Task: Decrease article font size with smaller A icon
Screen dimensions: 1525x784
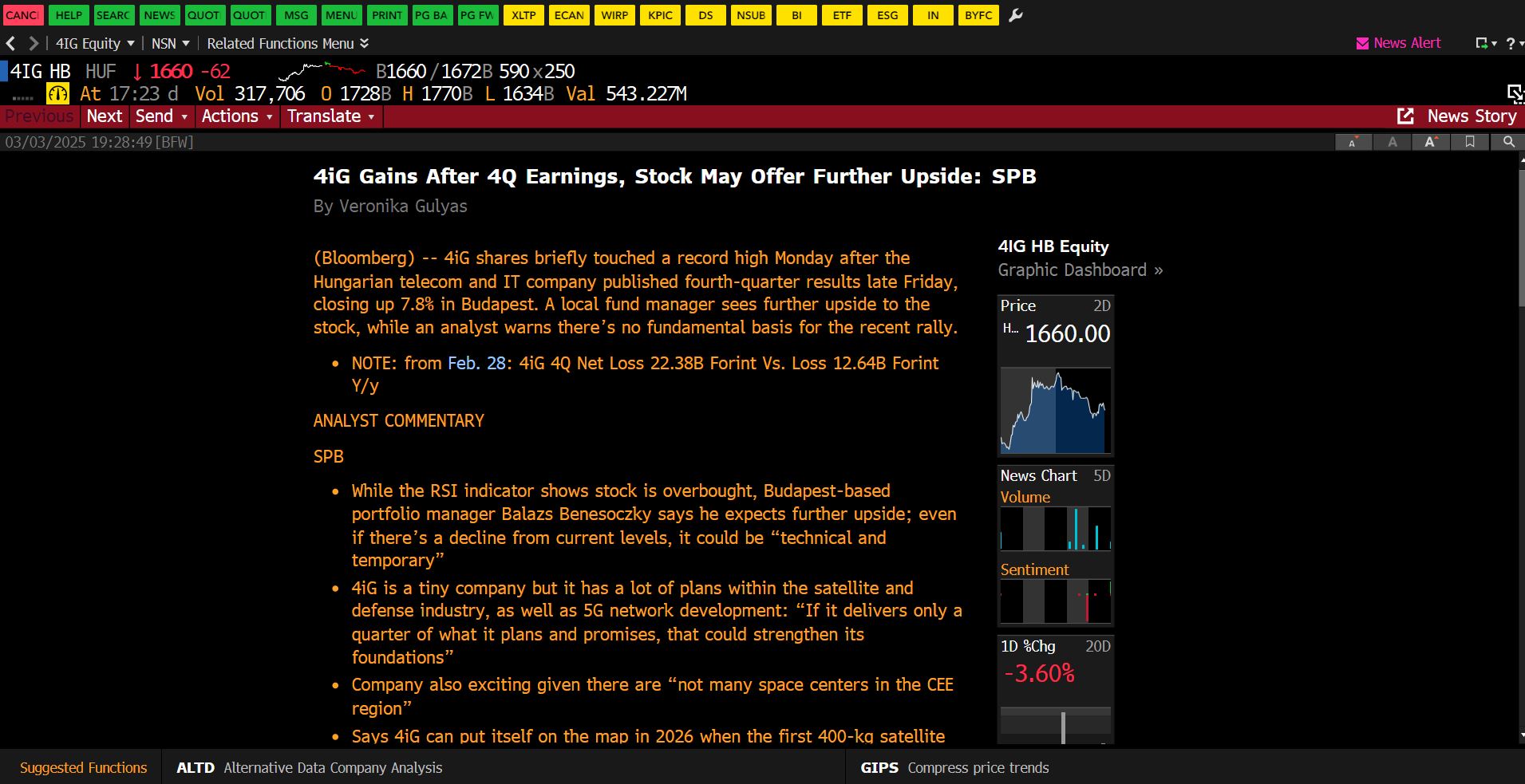Action: [1353, 142]
